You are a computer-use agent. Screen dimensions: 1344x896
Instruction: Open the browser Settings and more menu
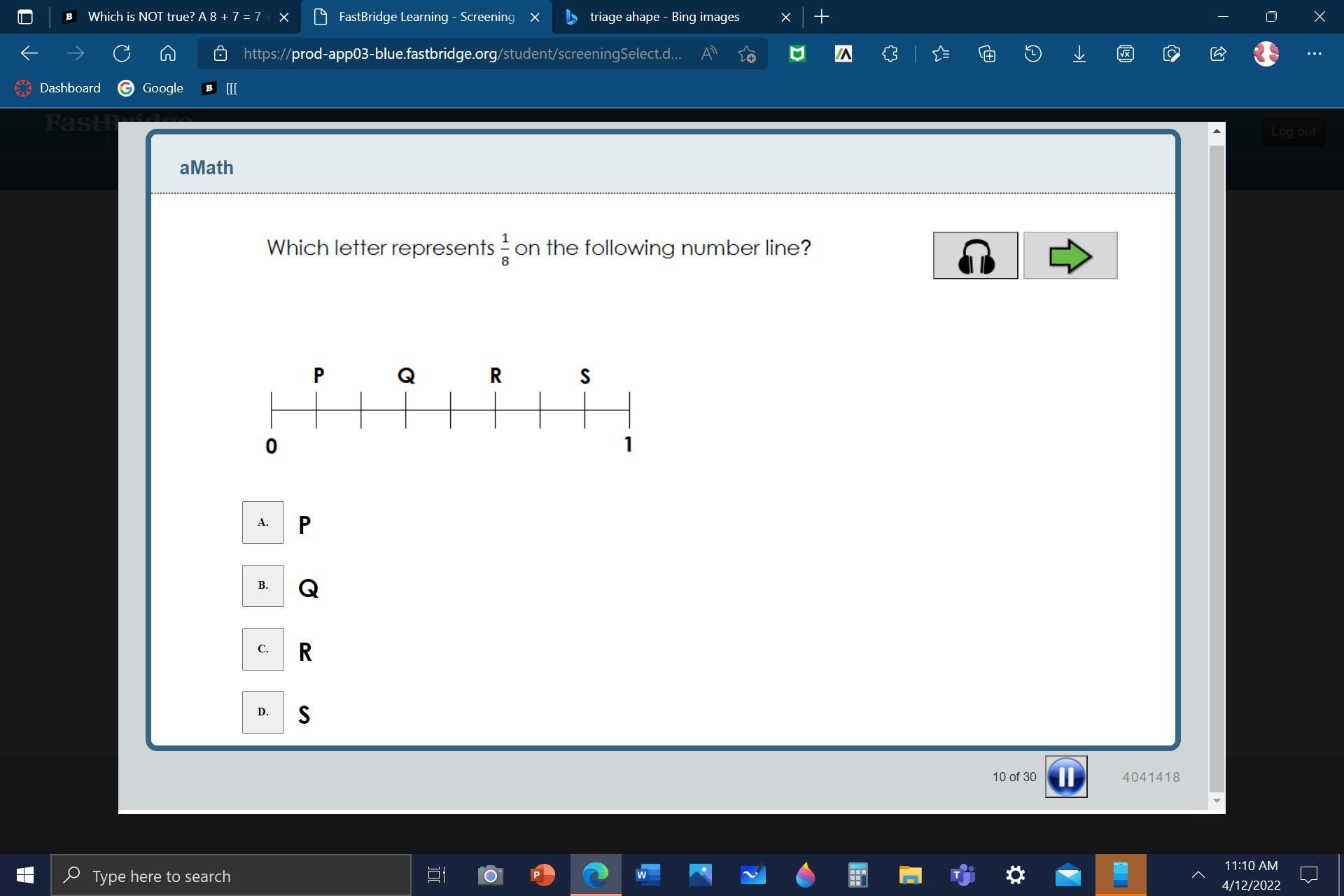1314,54
